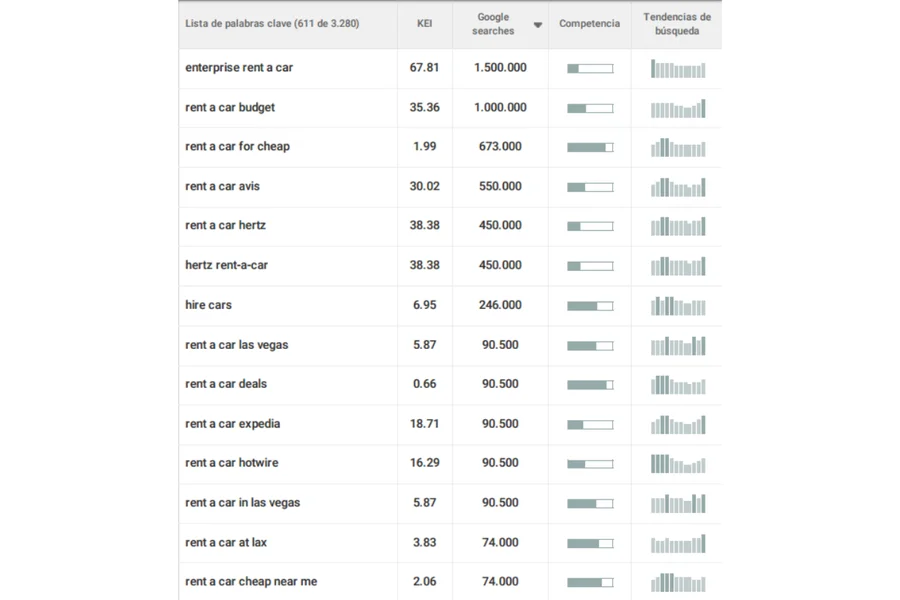Viewport: 900px width, 600px height.
Task: Select the Tendencias de búsqueda column header
Action: click(x=677, y=24)
